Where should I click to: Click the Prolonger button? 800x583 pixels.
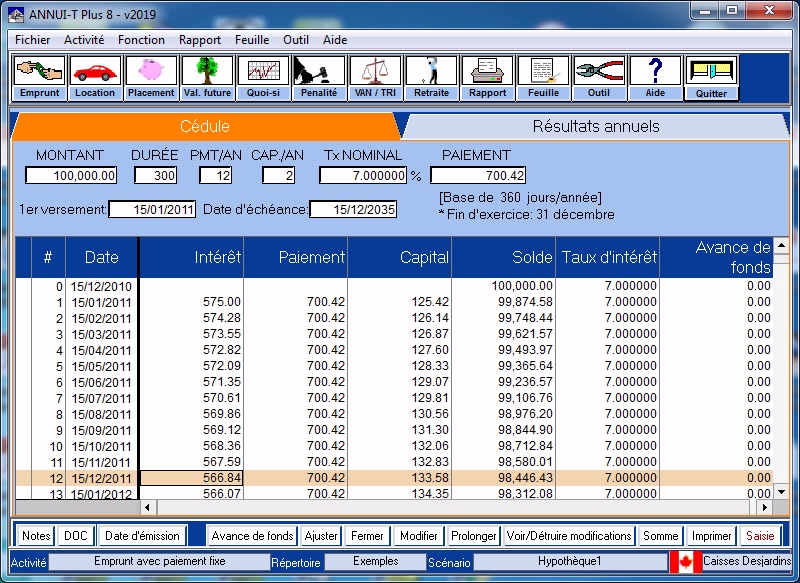pos(473,536)
